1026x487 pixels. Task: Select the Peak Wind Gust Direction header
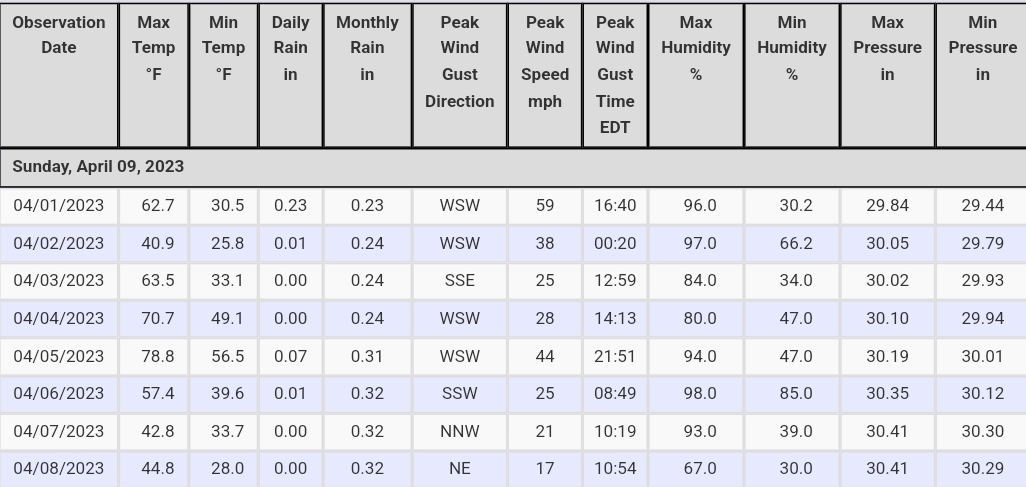459,75
